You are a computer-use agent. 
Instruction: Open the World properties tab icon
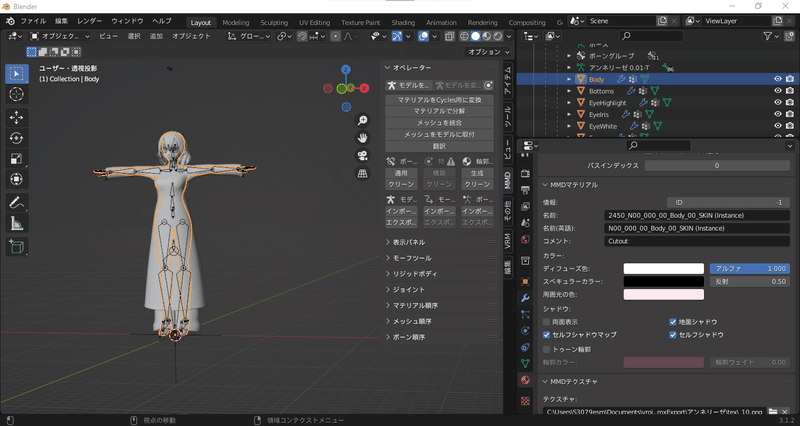(x=526, y=239)
